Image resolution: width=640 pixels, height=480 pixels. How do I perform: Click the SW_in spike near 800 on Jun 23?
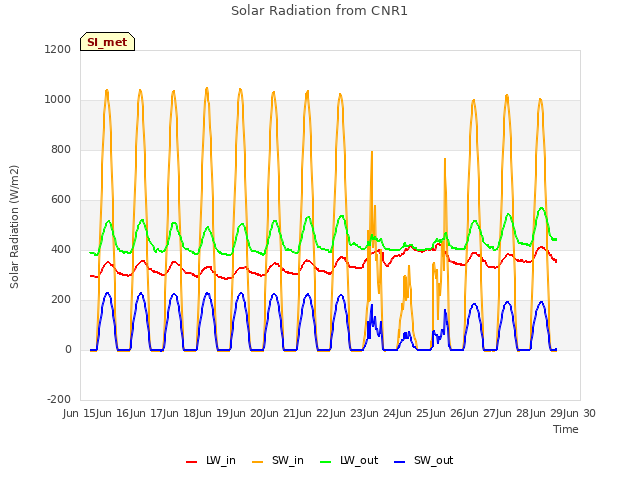point(372,152)
